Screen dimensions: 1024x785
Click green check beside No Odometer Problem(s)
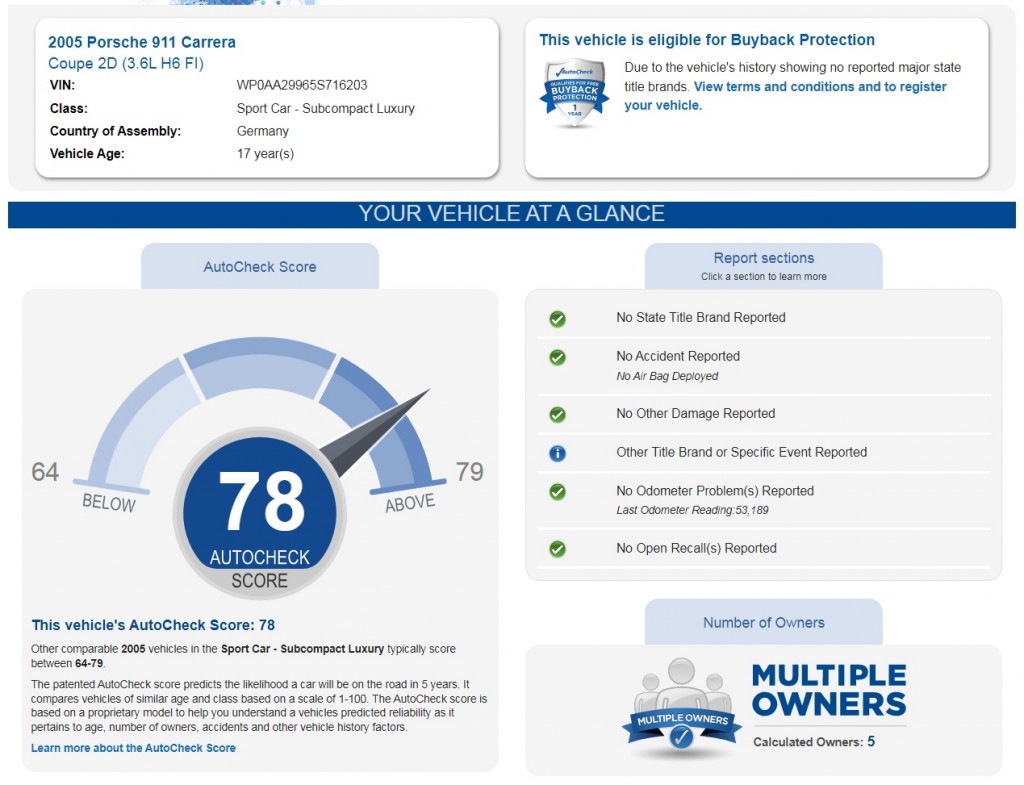click(x=557, y=492)
